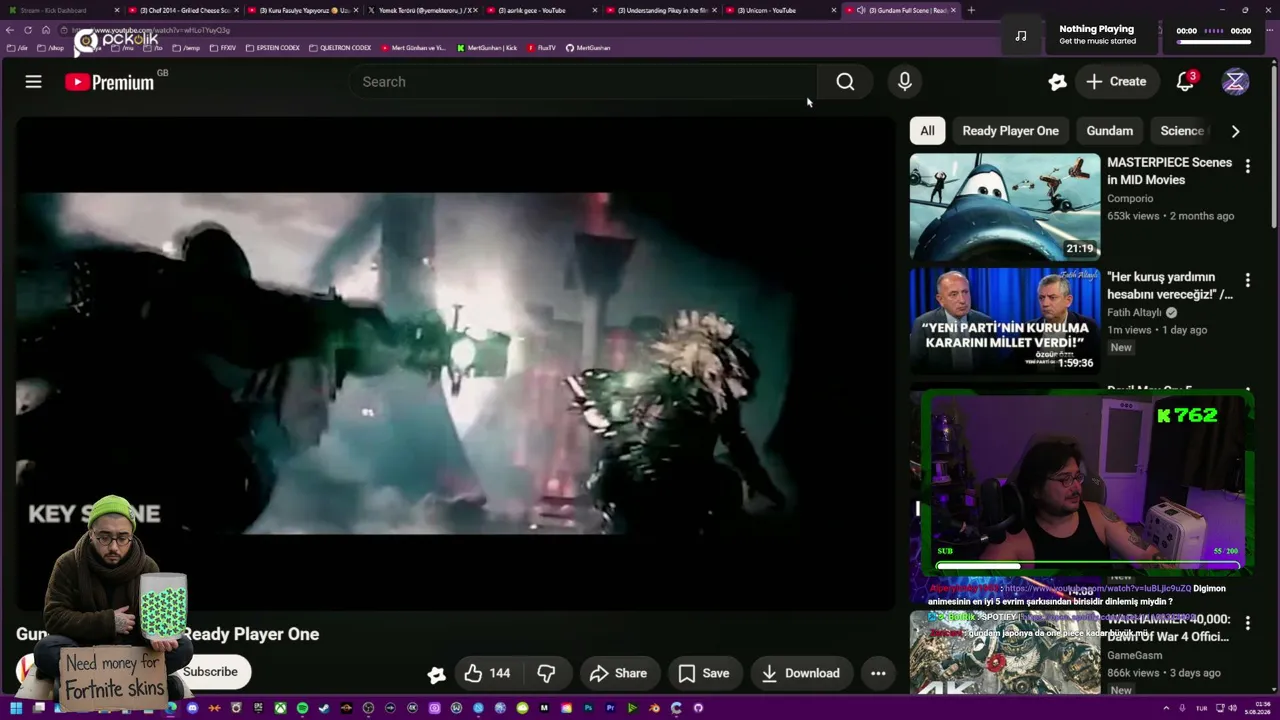This screenshot has width=1280, height=720.
Task: Subscribe to the channel
Action: click(210, 672)
